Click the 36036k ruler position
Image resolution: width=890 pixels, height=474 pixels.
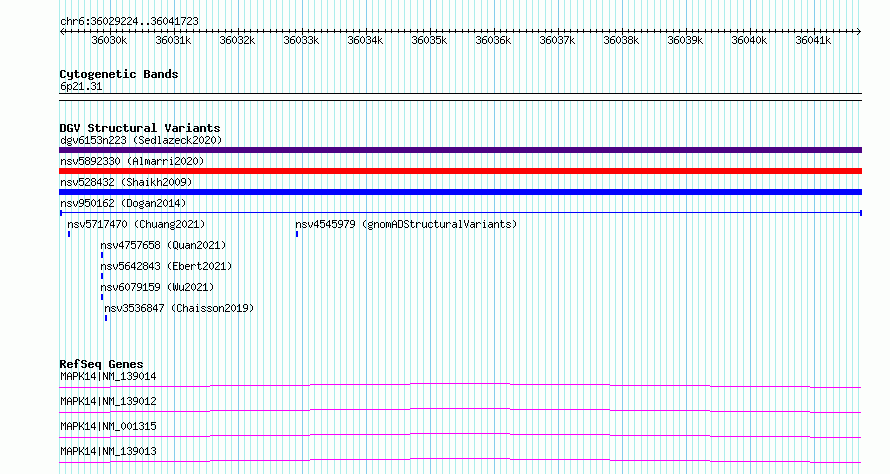pos(493,40)
